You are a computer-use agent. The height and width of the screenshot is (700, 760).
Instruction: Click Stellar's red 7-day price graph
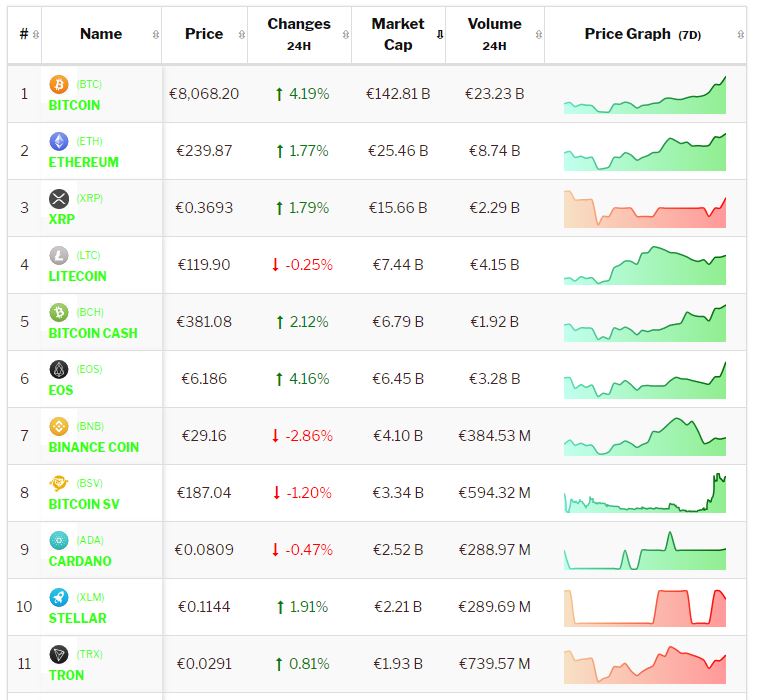point(645,607)
